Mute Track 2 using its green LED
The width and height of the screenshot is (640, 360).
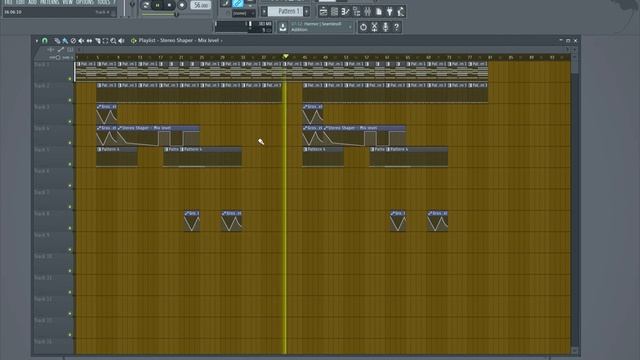point(70,100)
